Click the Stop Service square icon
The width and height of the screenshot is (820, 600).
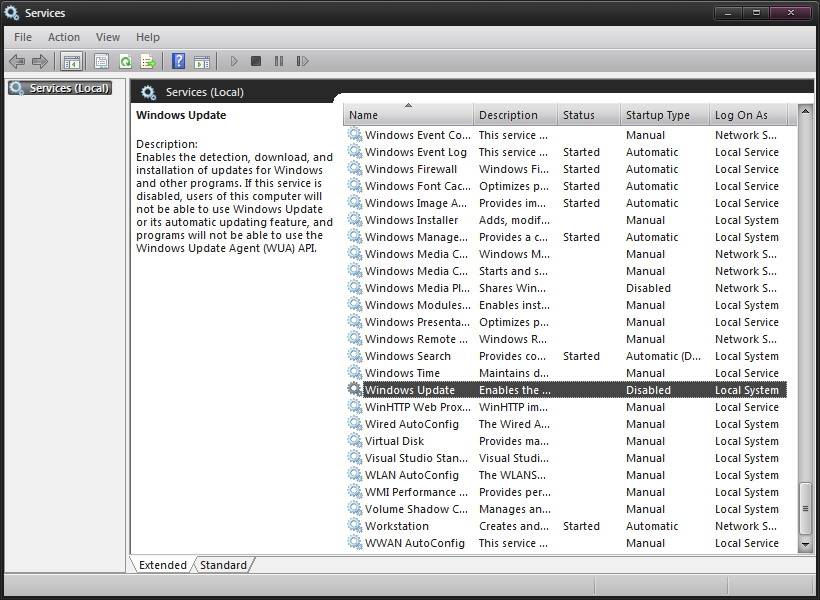[x=256, y=62]
